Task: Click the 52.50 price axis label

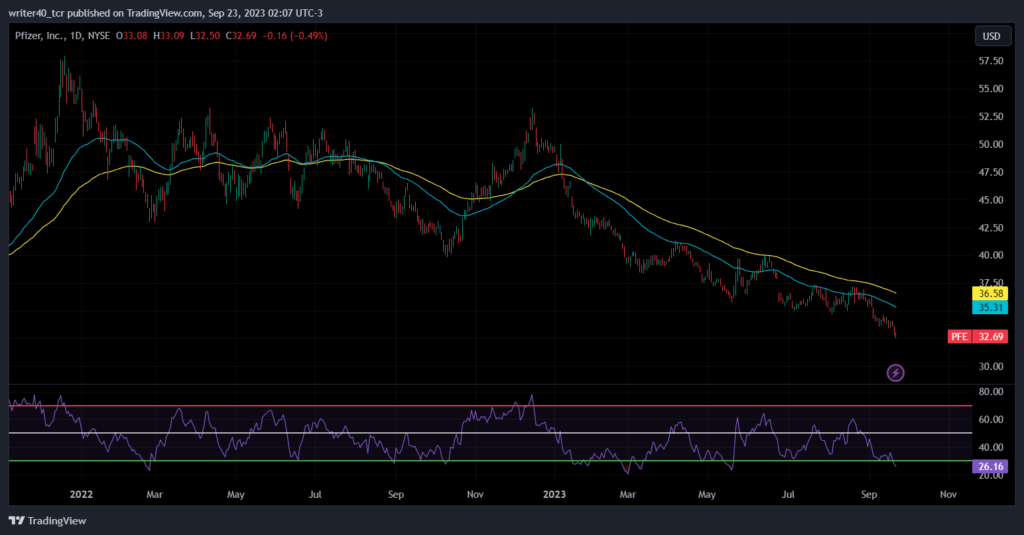Action: [x=991, y=116]
